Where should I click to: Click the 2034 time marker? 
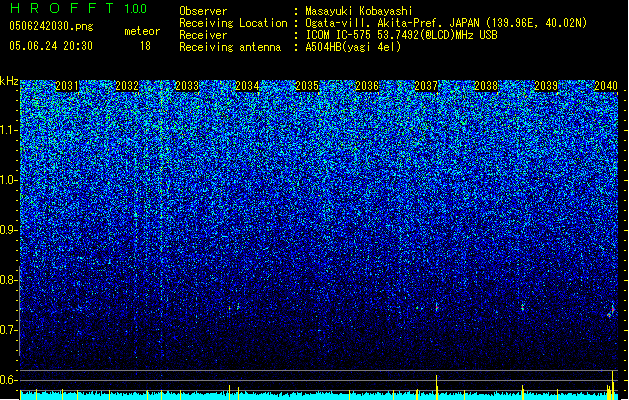click(x=247, y=86)
